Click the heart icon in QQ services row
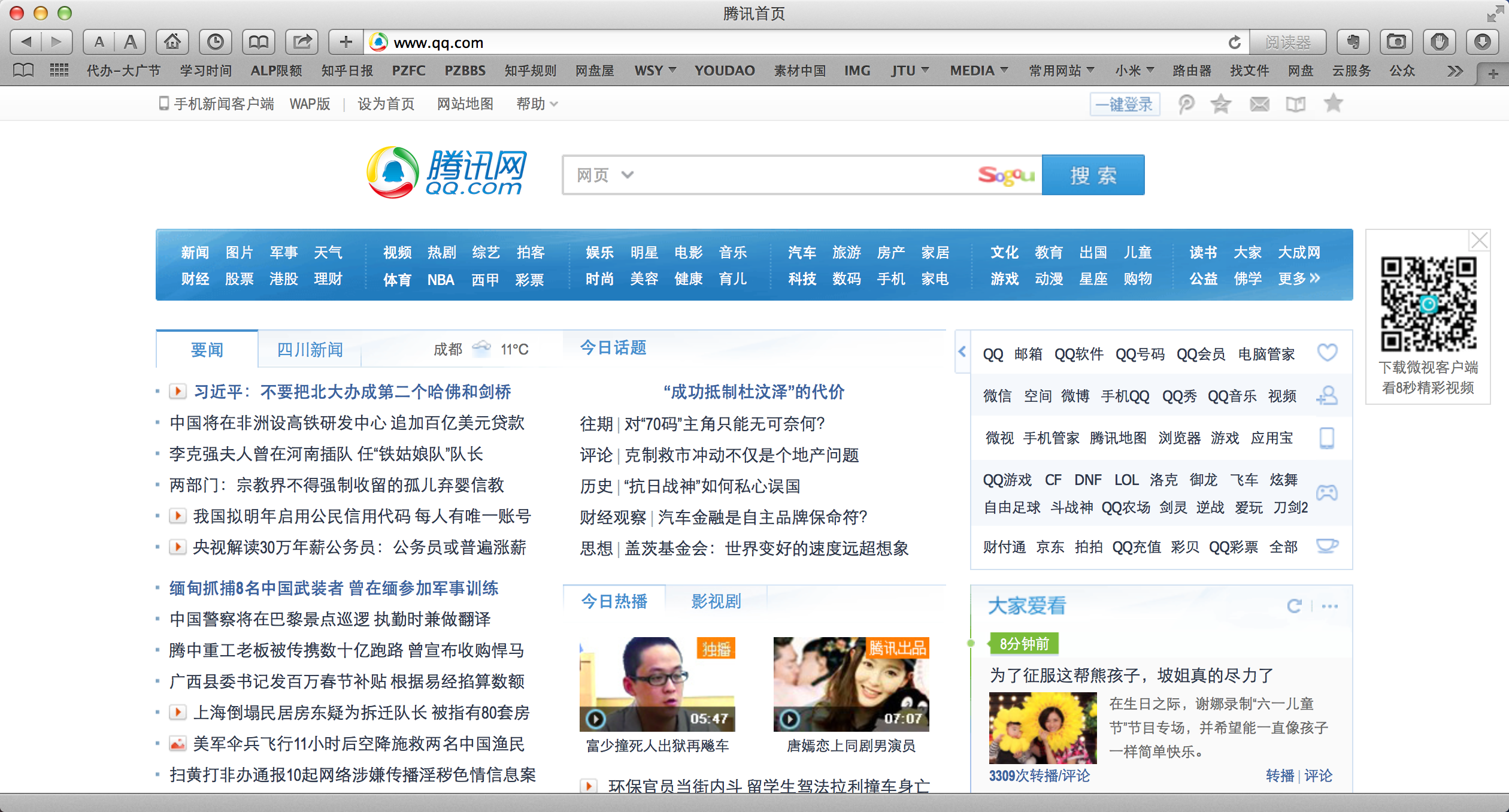The width and height of the screenshot is (1509, 812). tap(1327, 353)
